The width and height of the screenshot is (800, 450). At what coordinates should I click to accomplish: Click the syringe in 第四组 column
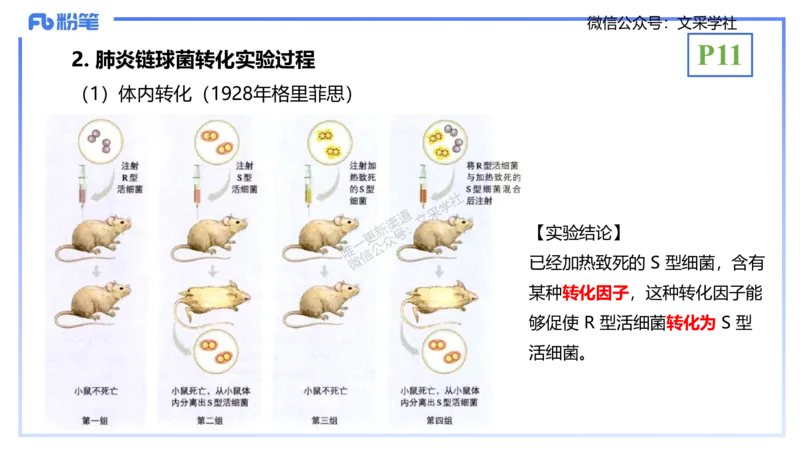click(423, 186)
